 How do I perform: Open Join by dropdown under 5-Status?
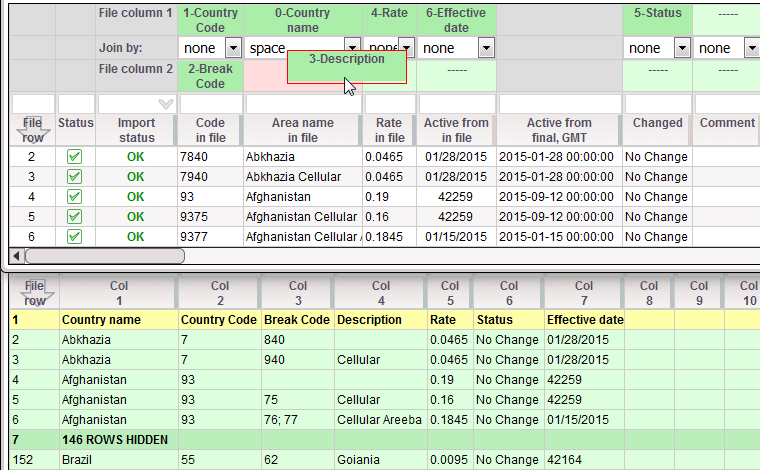(682, 48)
